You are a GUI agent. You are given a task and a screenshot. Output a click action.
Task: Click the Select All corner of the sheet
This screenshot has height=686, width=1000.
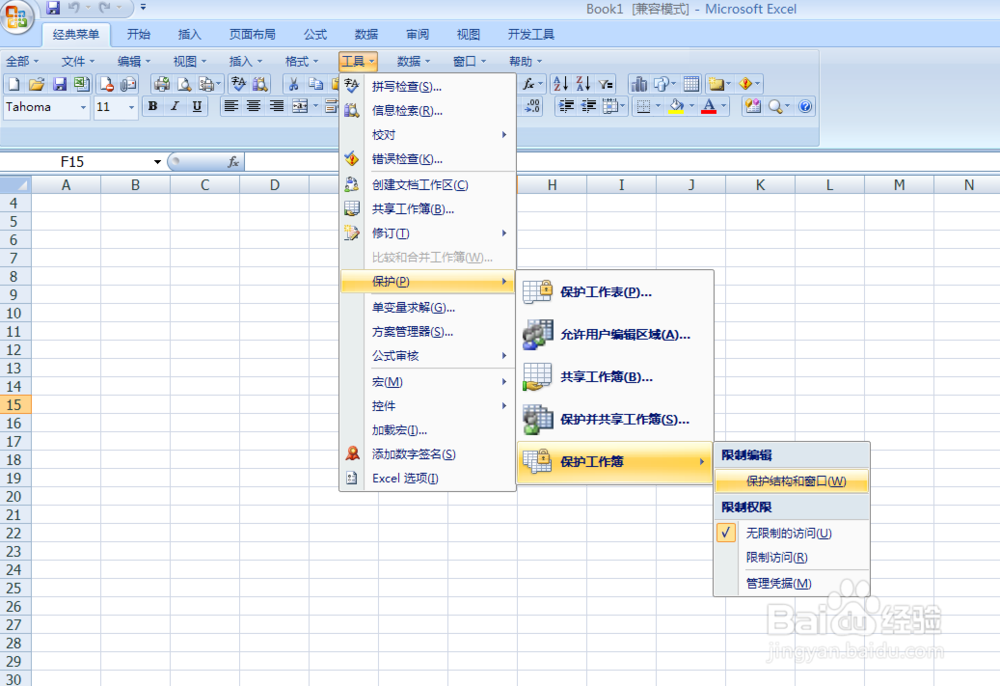15,185
